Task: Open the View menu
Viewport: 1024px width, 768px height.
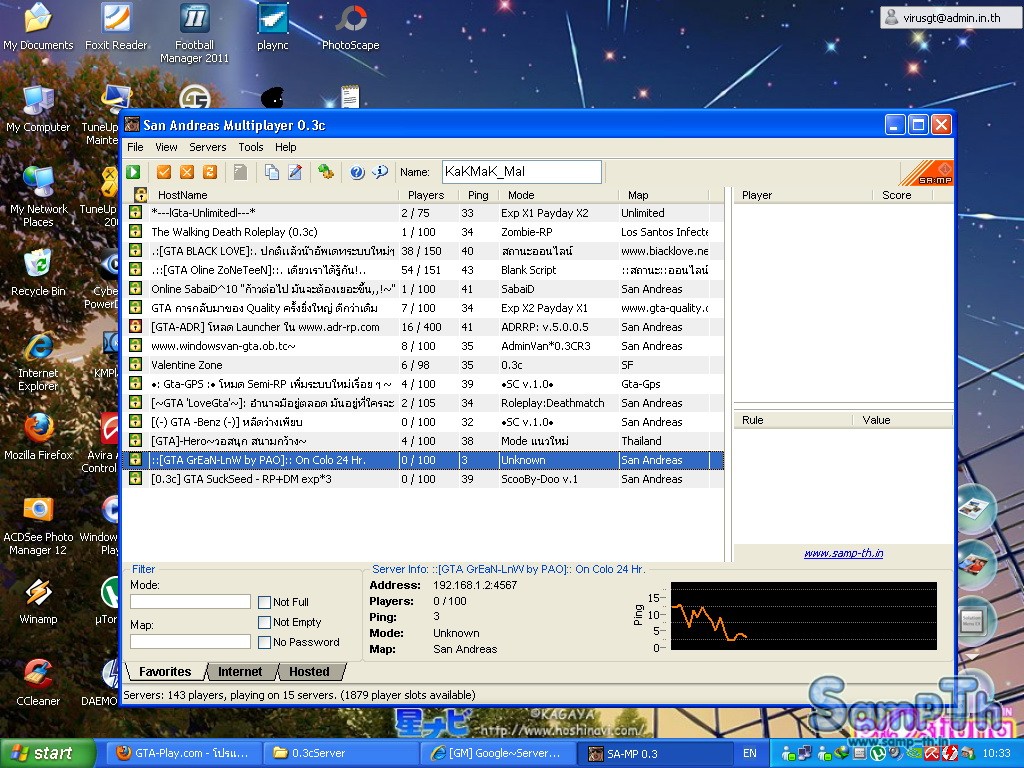Action: (166, 147)
